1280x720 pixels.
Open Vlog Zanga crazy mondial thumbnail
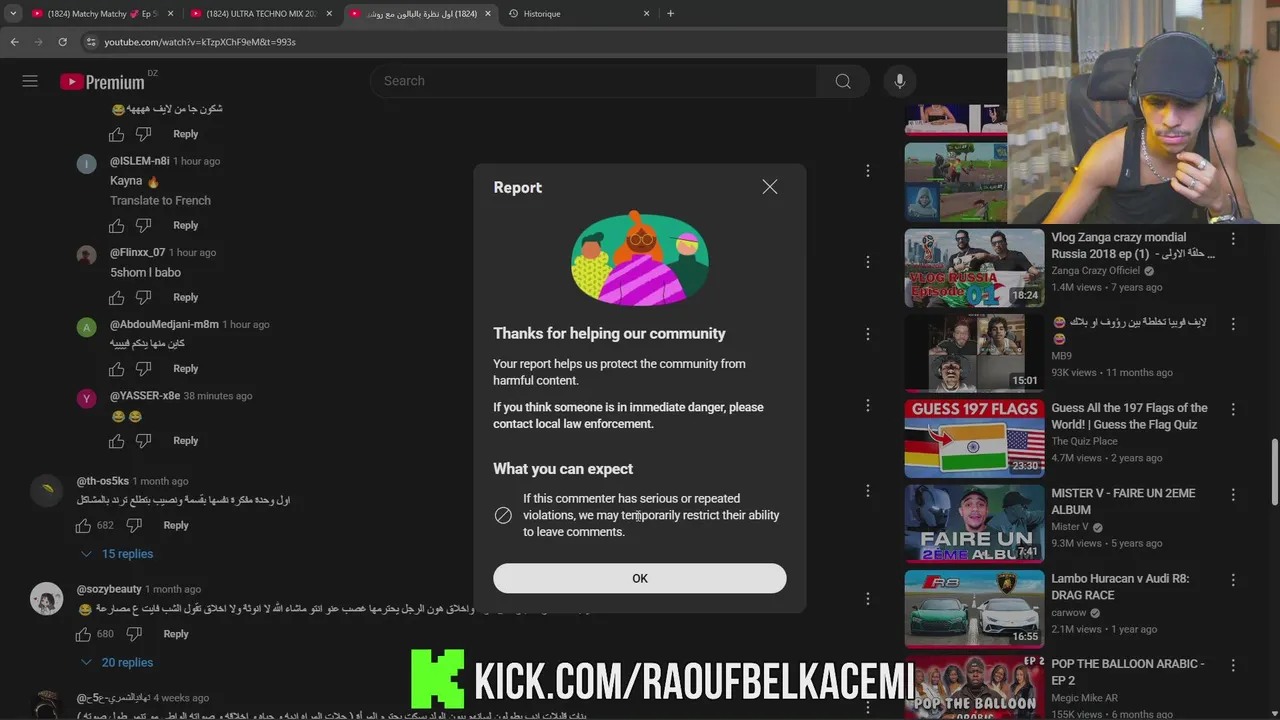point(974,268)
